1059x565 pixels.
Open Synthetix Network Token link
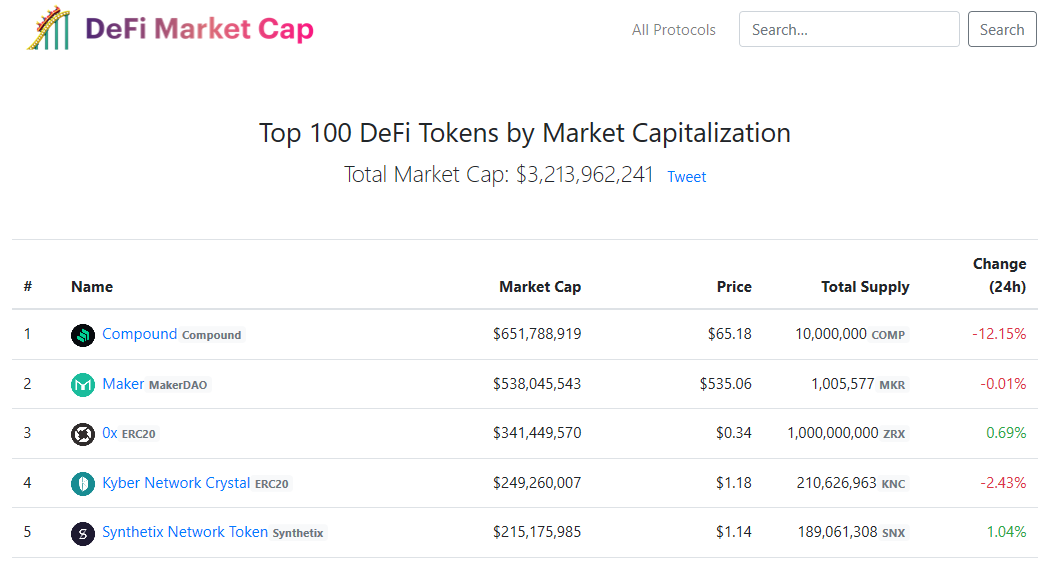tap(185, 532)
